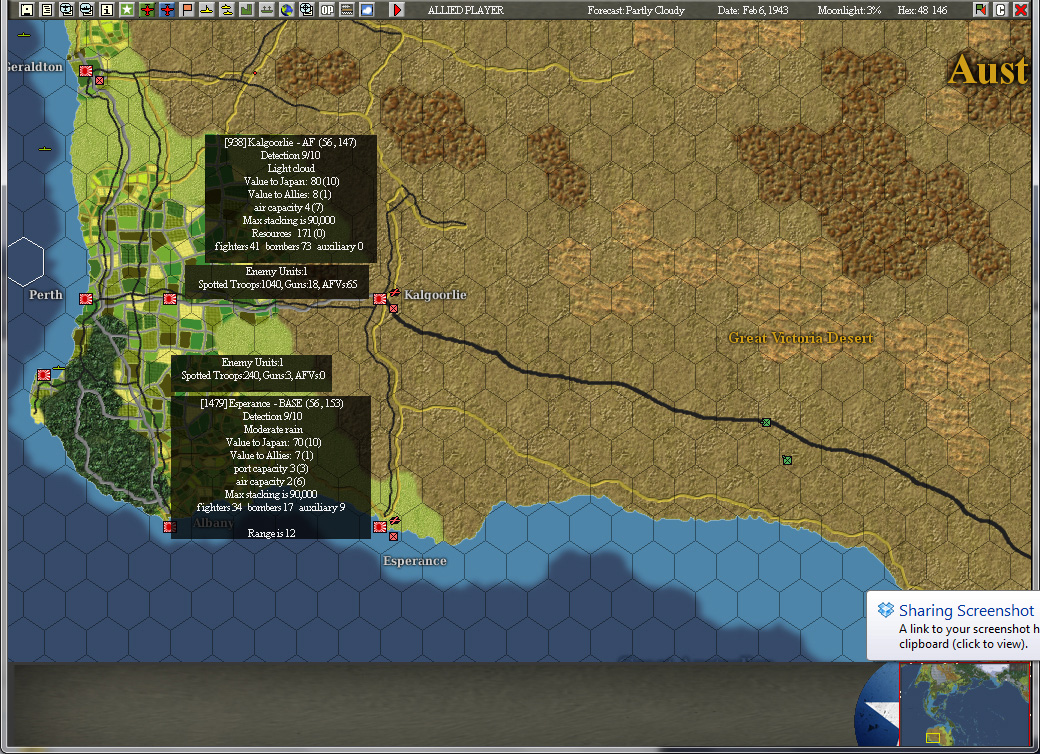Click the red play end-turn arrow
This screenshot has width=1040, height=754.
397,9
